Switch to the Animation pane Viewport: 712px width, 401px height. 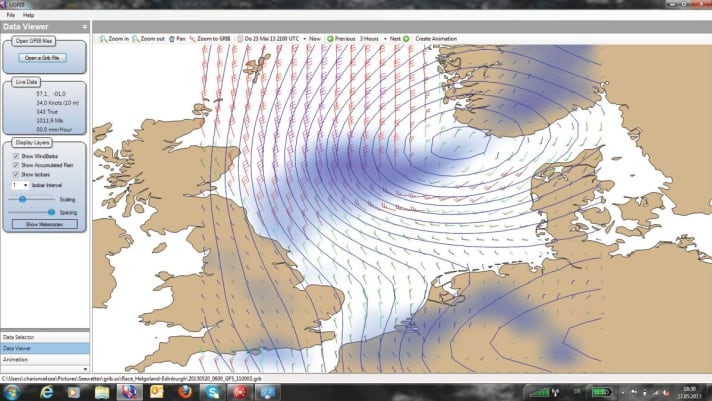(45, 359)
